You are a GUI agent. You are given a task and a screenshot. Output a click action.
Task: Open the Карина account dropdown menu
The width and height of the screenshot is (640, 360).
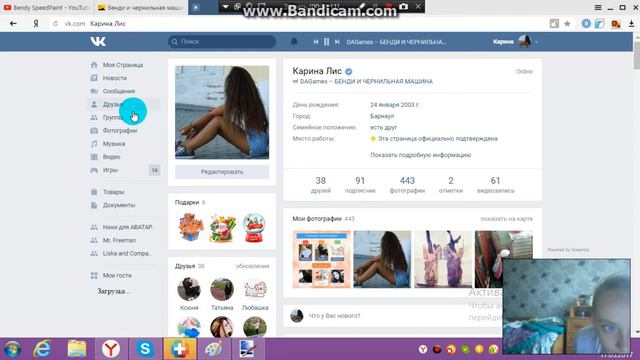515,41
